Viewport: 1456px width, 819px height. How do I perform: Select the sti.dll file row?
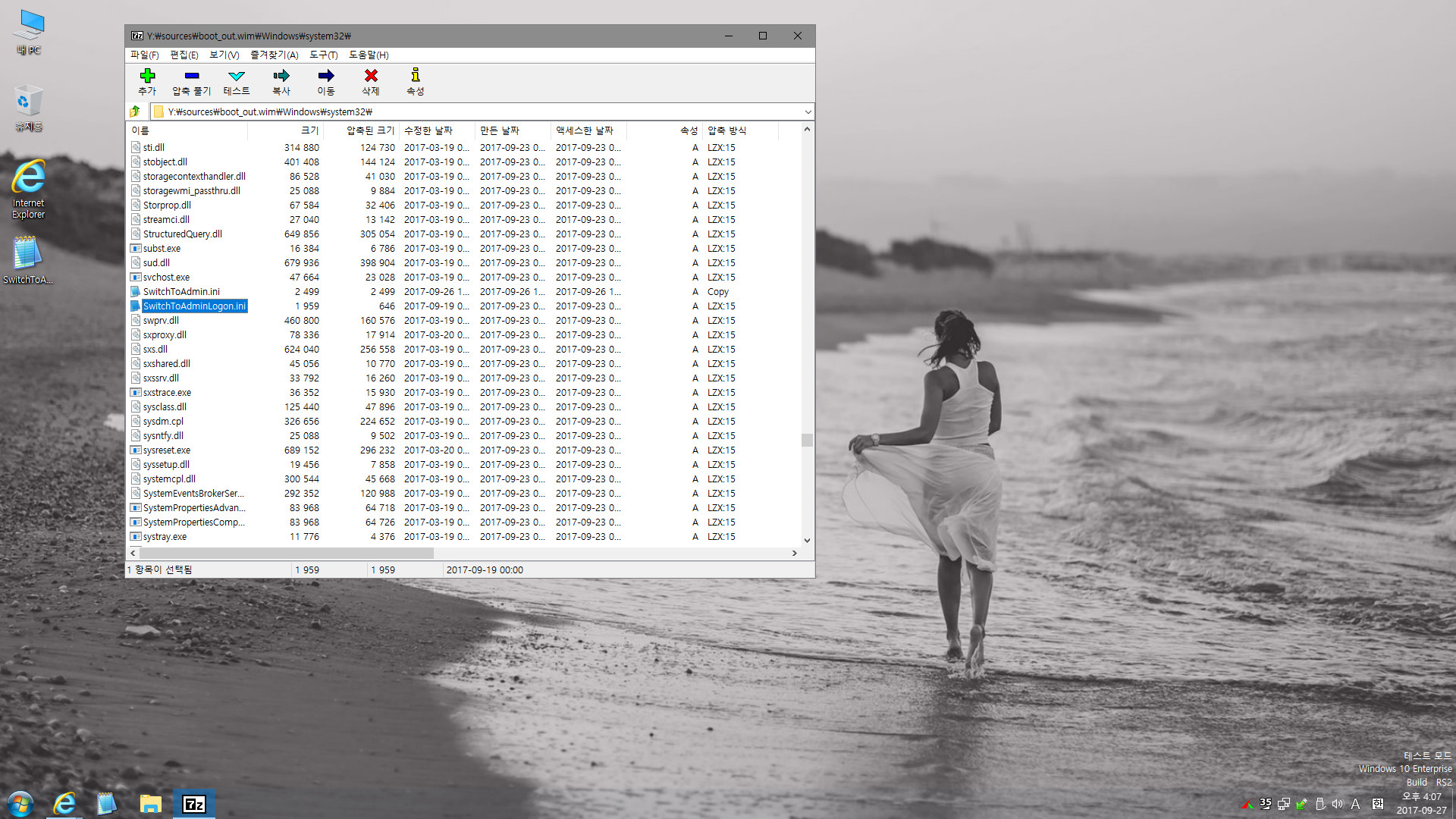tap(464, 148)
